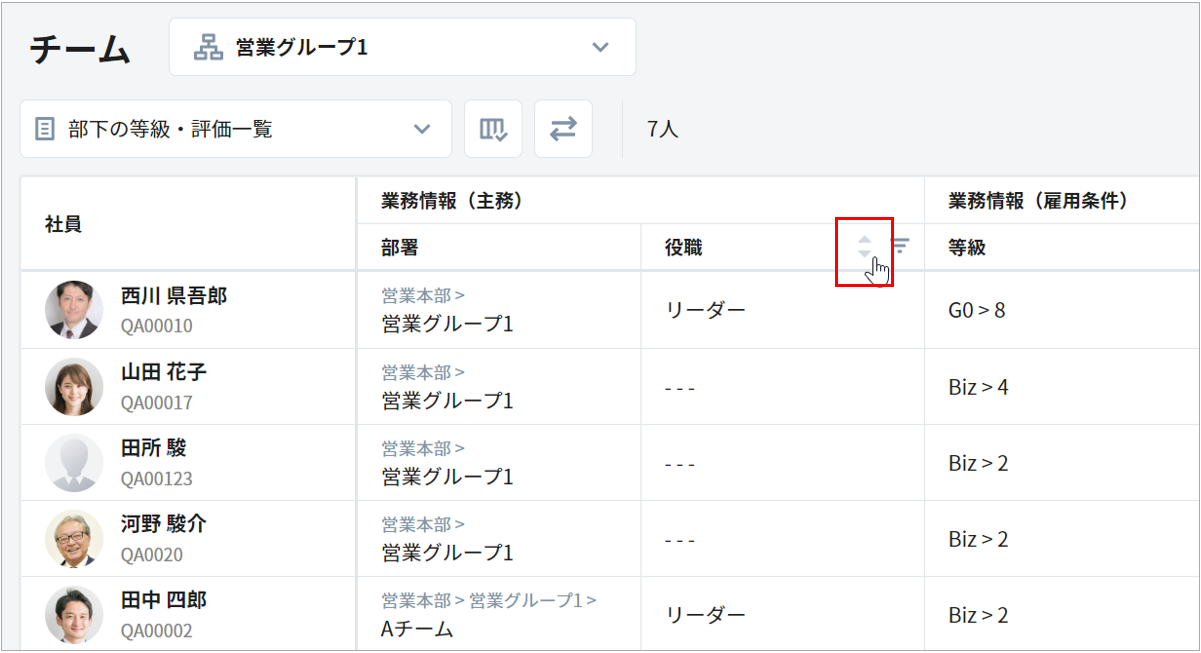Screen dimensions: 1201x653
Task: Click the sort arrows in 役職 column
Action: point(864,246)
